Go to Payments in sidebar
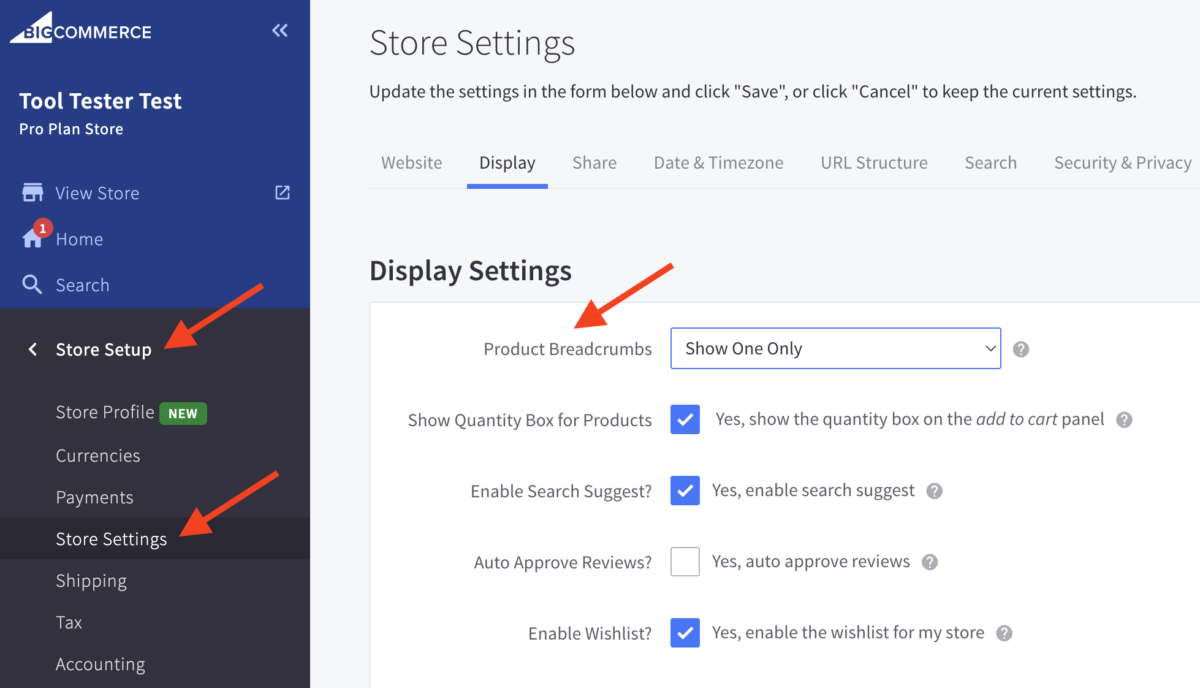The width and height of the screenshot is (1200, 688). tap(94, 497)
